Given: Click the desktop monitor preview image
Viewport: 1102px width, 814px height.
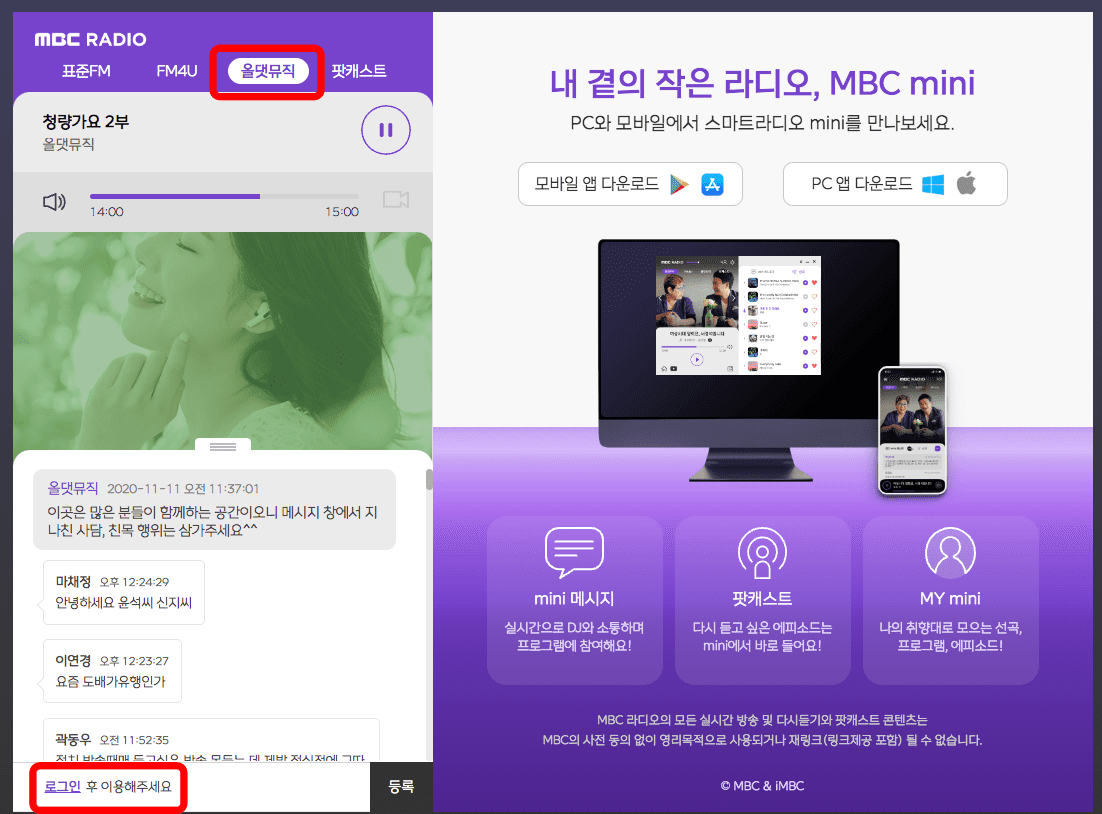Looking at the screenshot, I should pos(748,360).
